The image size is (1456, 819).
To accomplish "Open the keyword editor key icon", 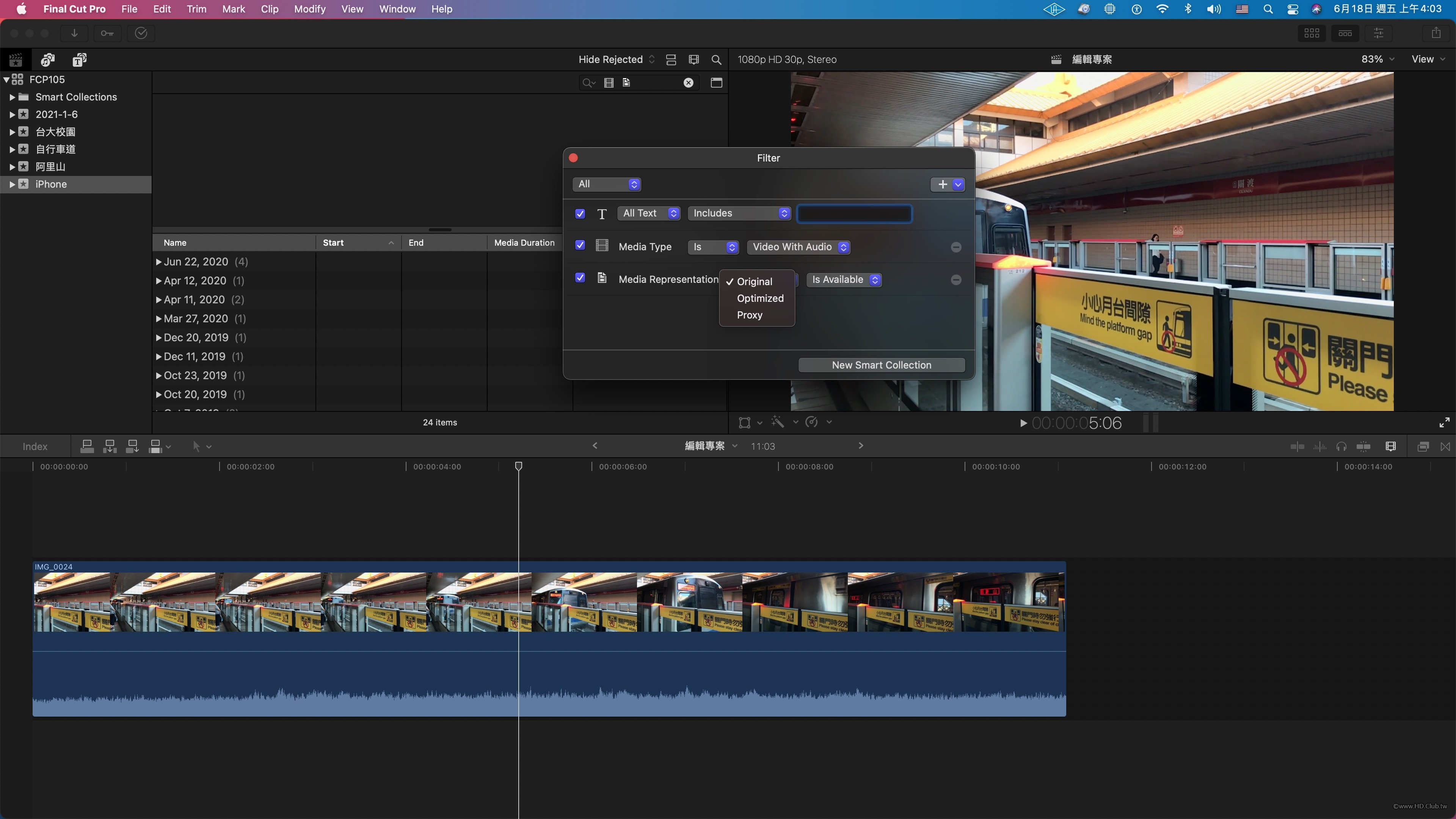I will [x=107, y=33].
